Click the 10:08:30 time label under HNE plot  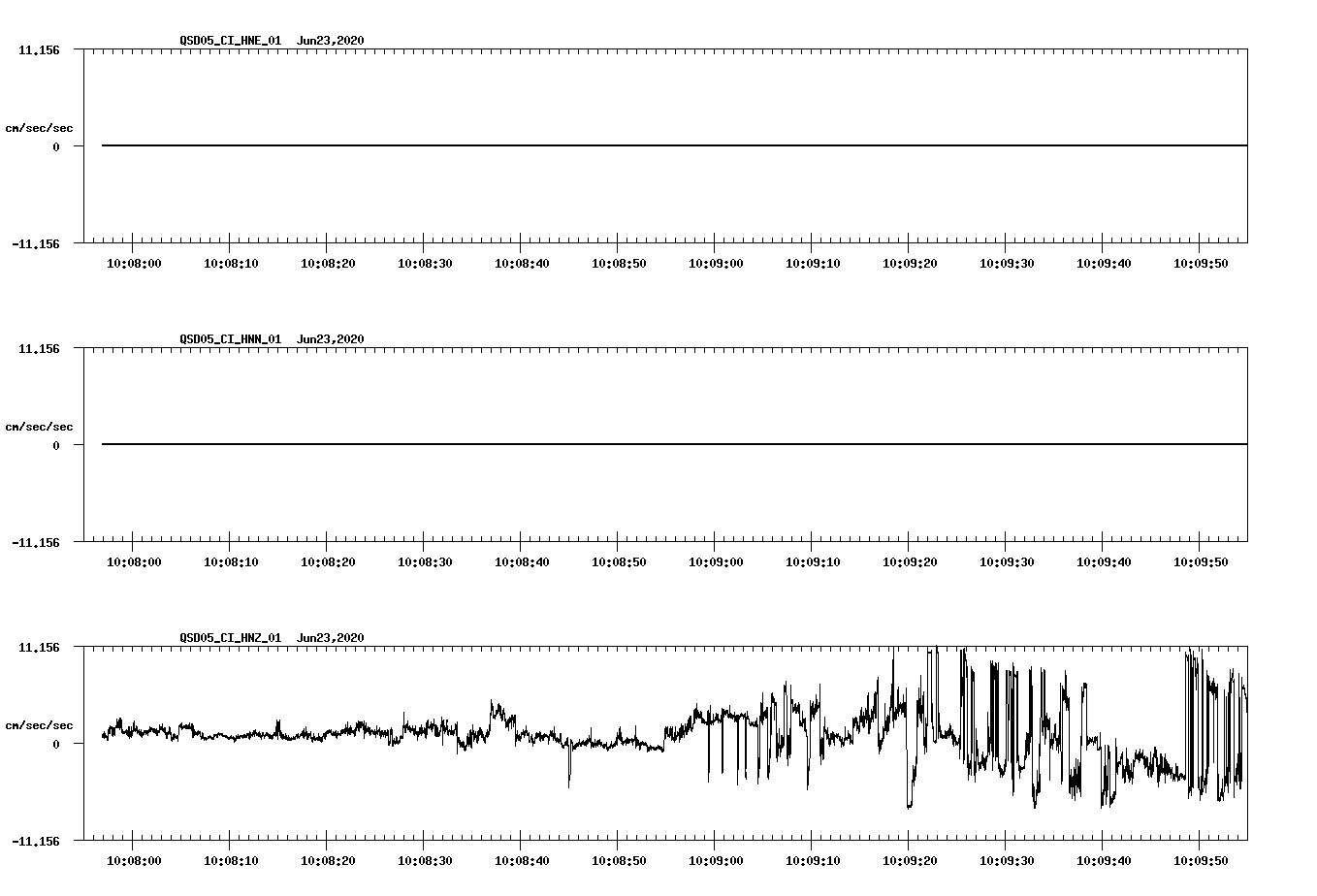point(425,264)
